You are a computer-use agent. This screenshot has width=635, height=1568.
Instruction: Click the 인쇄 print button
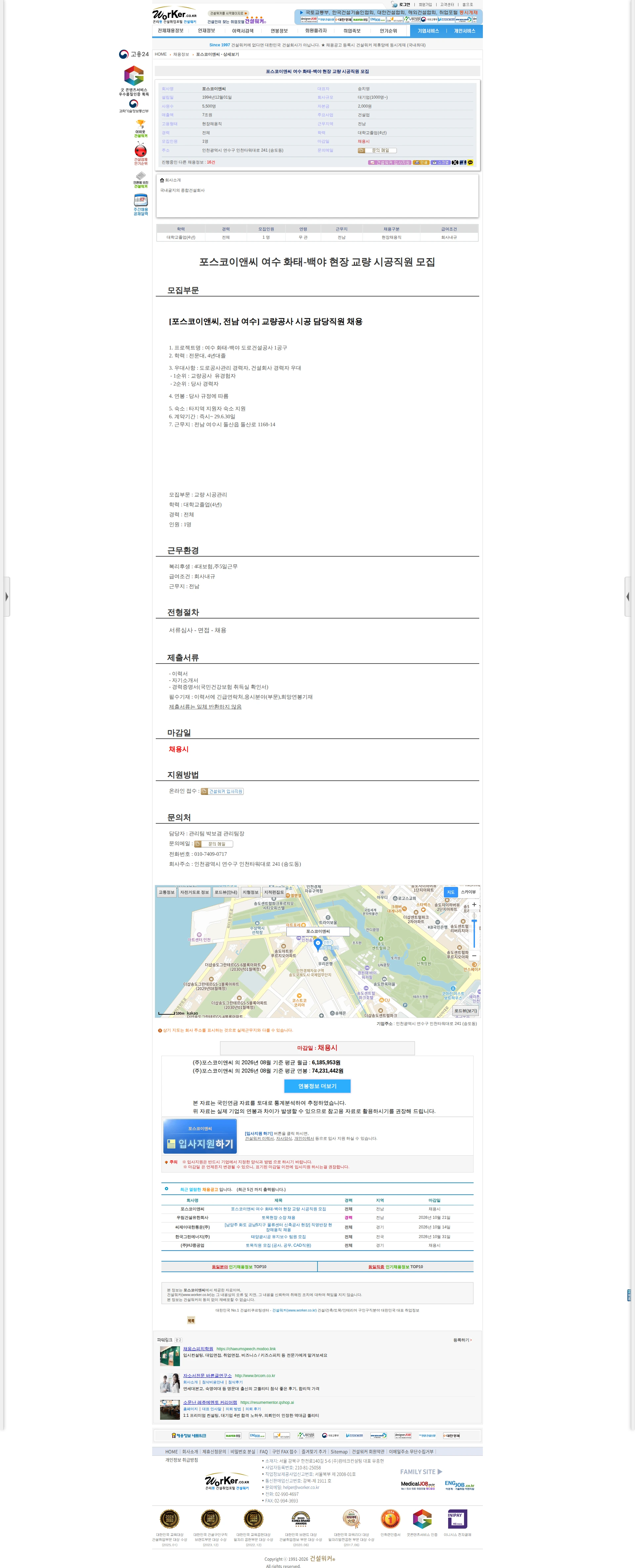pos(421,162)
